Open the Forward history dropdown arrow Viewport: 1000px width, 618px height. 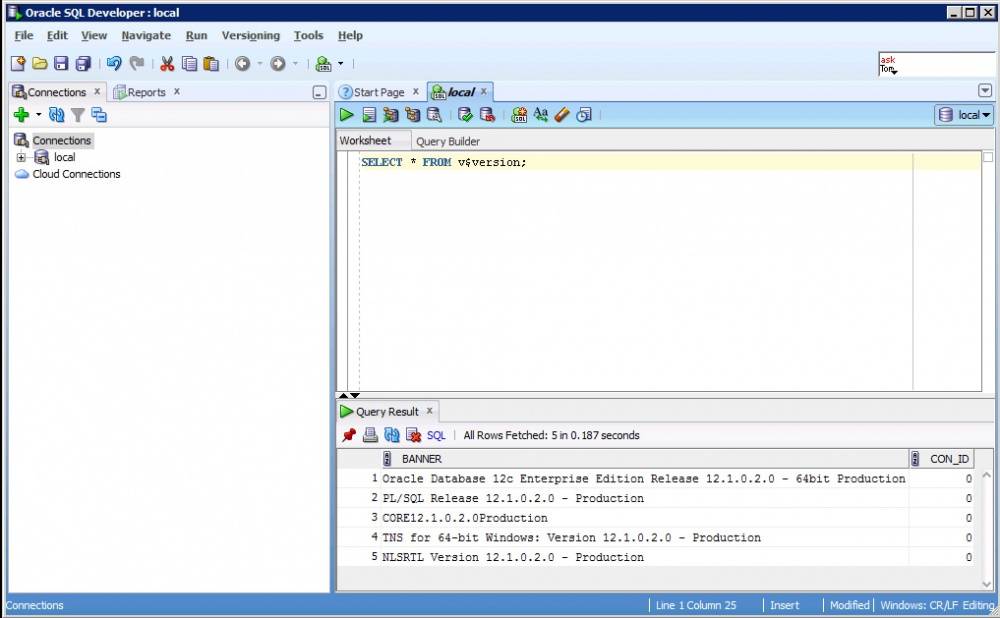pyautogui.click(x=295, y=63)
